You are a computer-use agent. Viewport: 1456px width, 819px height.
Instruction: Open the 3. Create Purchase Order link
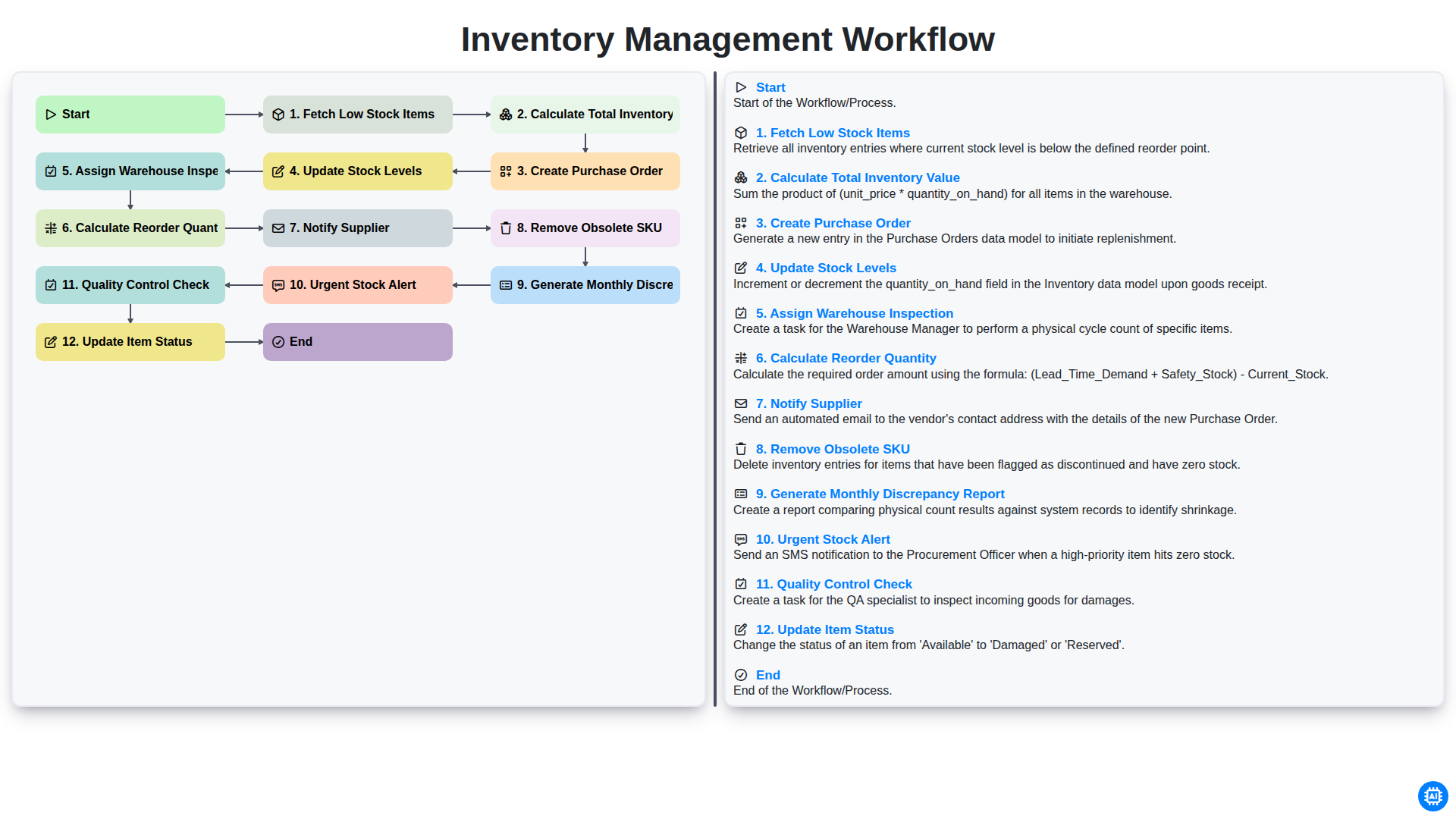(x=833, y=223)
